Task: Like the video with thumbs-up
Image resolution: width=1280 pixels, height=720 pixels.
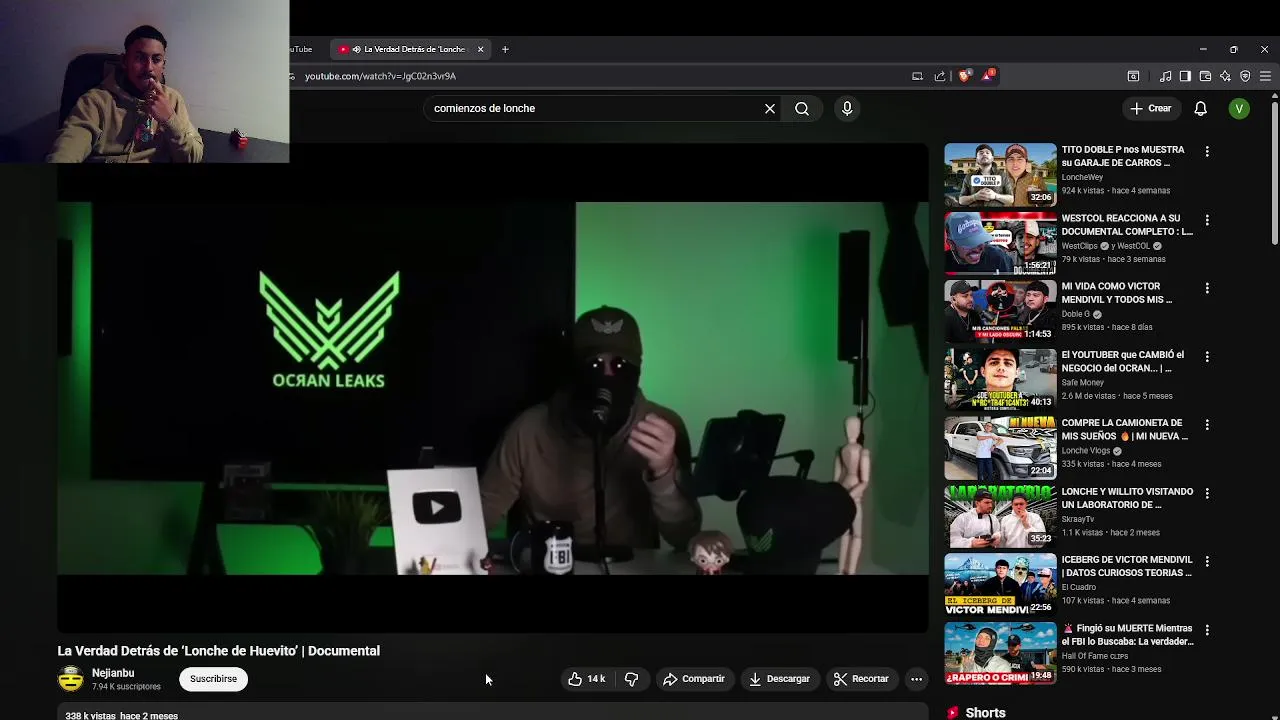Action: pyautogui.click(x=586, y=679)
